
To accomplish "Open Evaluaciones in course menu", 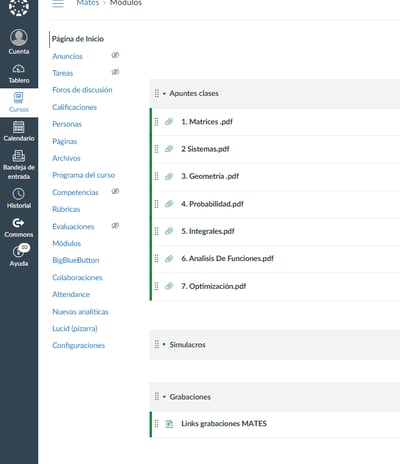I will pyautogui.click(x=73, y=227).
